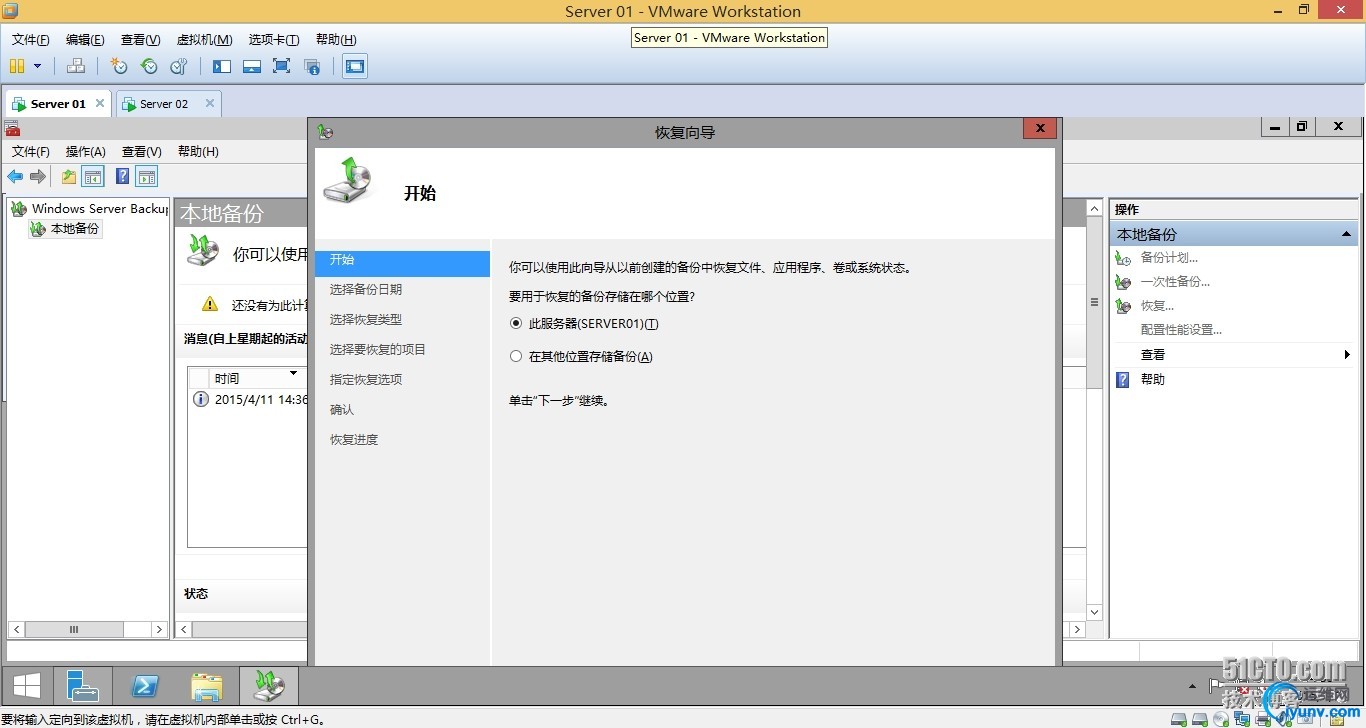1366x728 pixels.
Task: Open Server Manager from the taskbar
Action: click(83, 686)
